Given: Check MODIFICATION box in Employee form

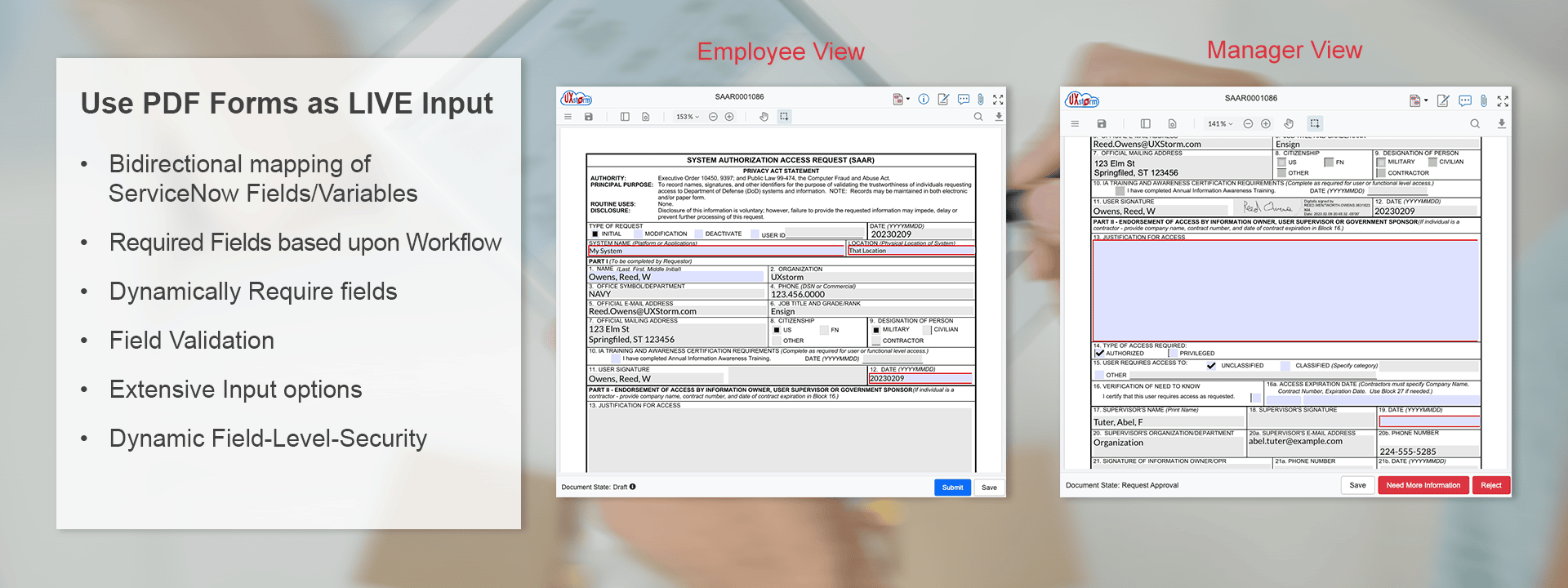Looking at the screenshot, I should (x=639, y=234).
